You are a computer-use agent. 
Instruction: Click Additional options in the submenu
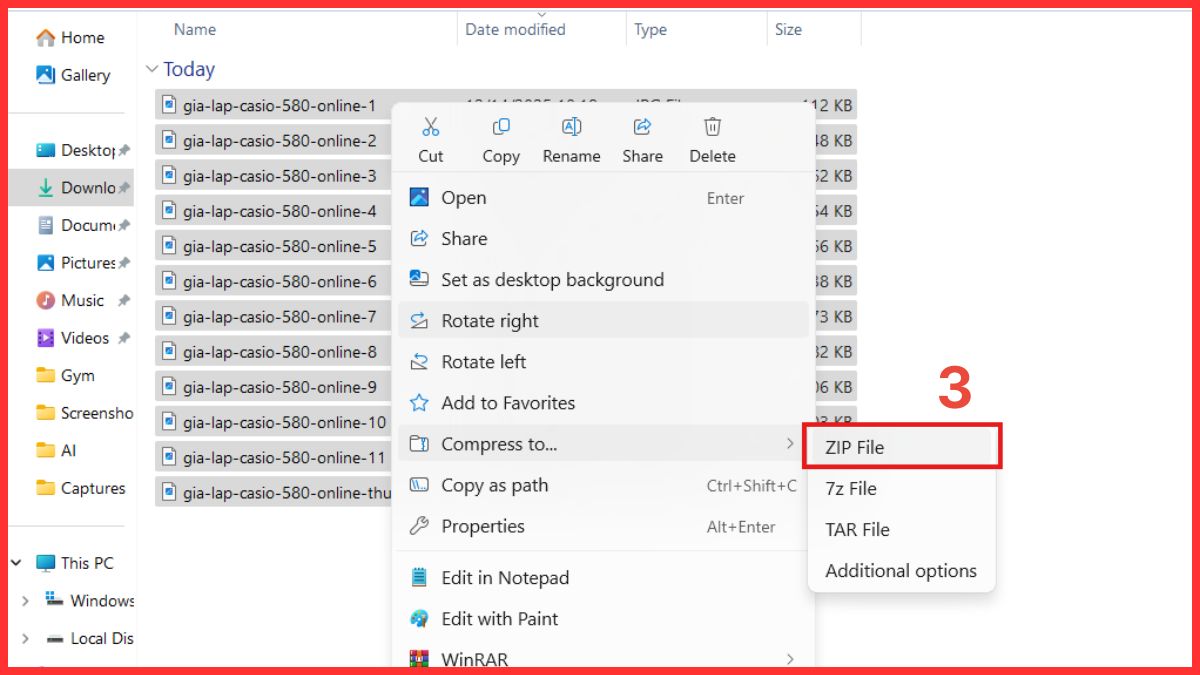899,571
